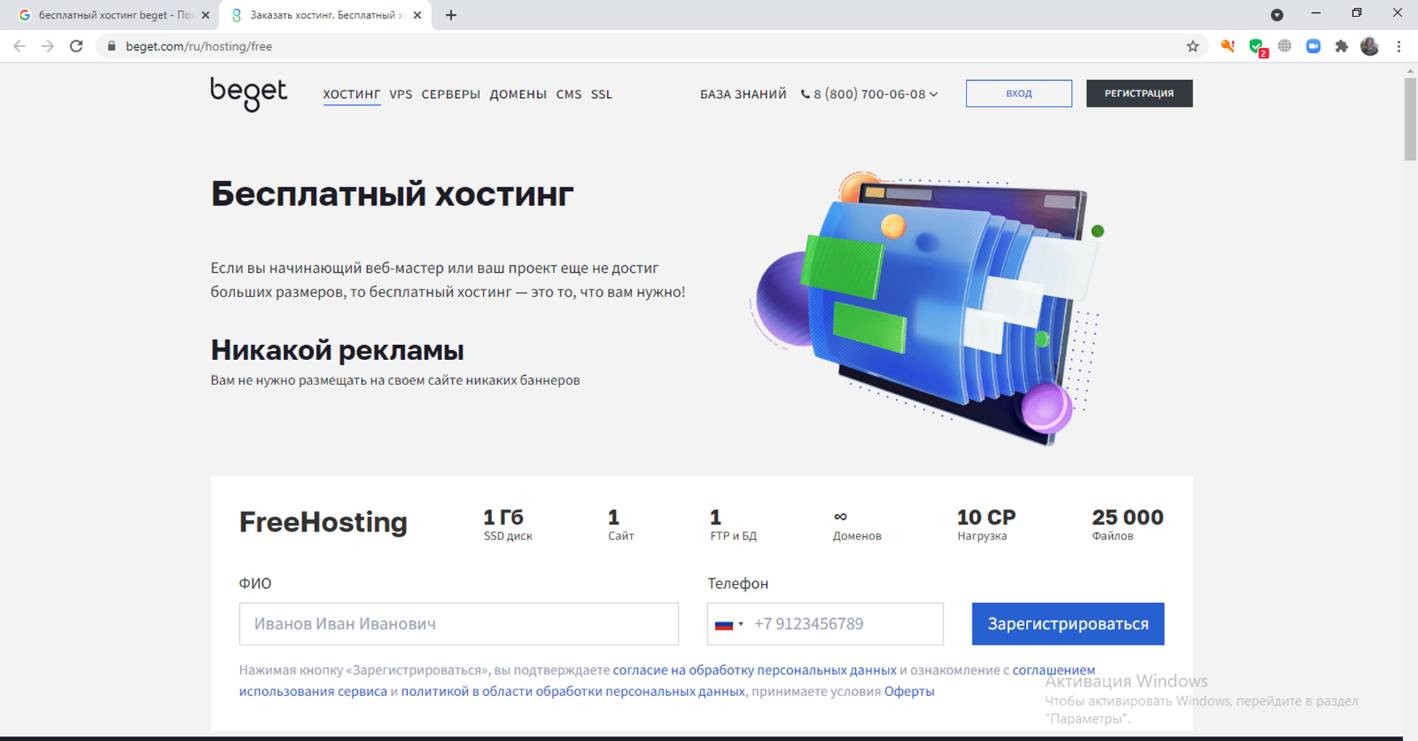Screen dimensions: 1418x741
Task: Bookmark this page with the star icon
Action: click(x=1192, y=46)
